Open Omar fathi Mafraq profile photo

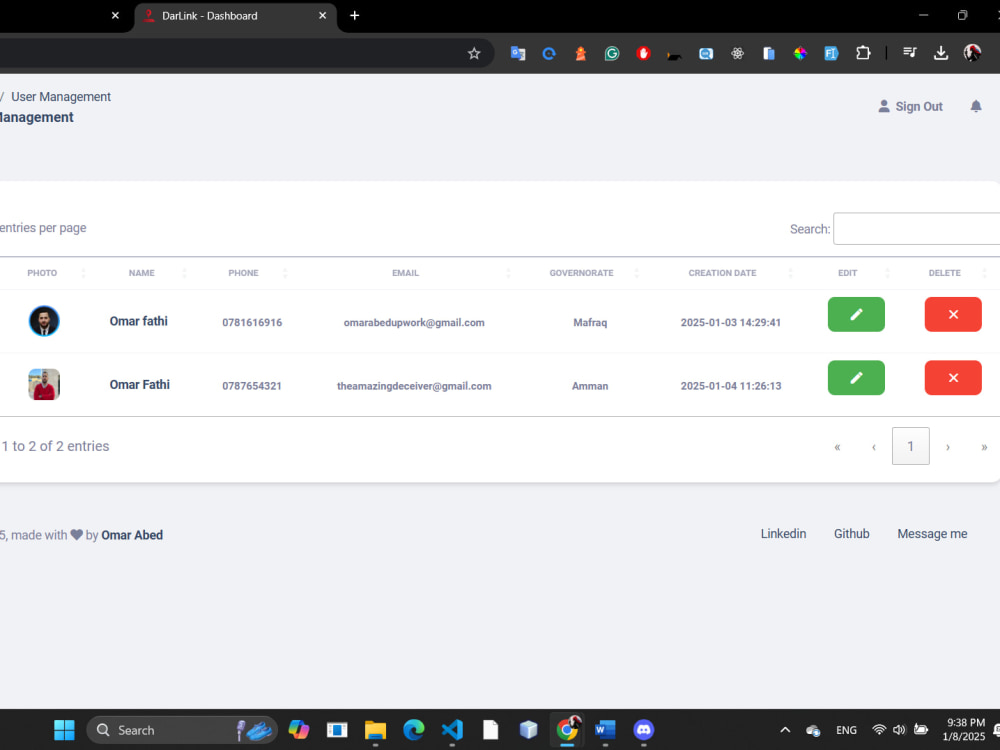tap(44, 321)
